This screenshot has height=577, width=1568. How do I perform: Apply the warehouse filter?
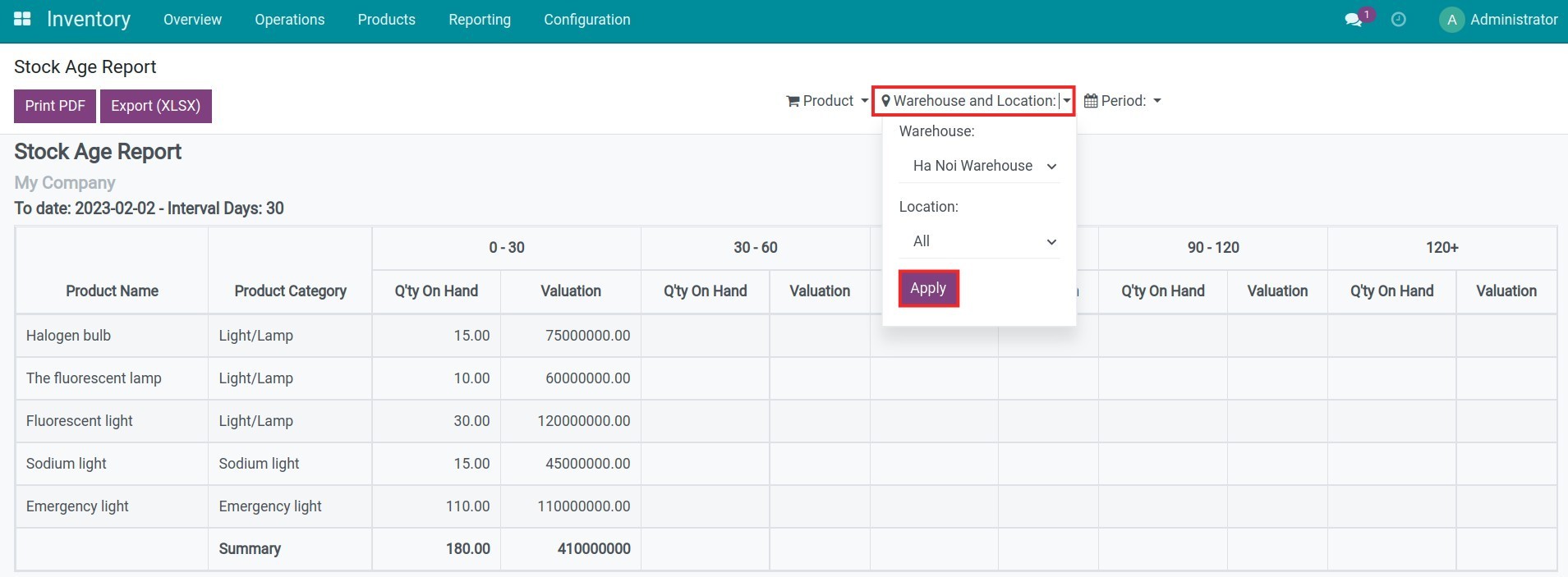click(x=928, y=289)
